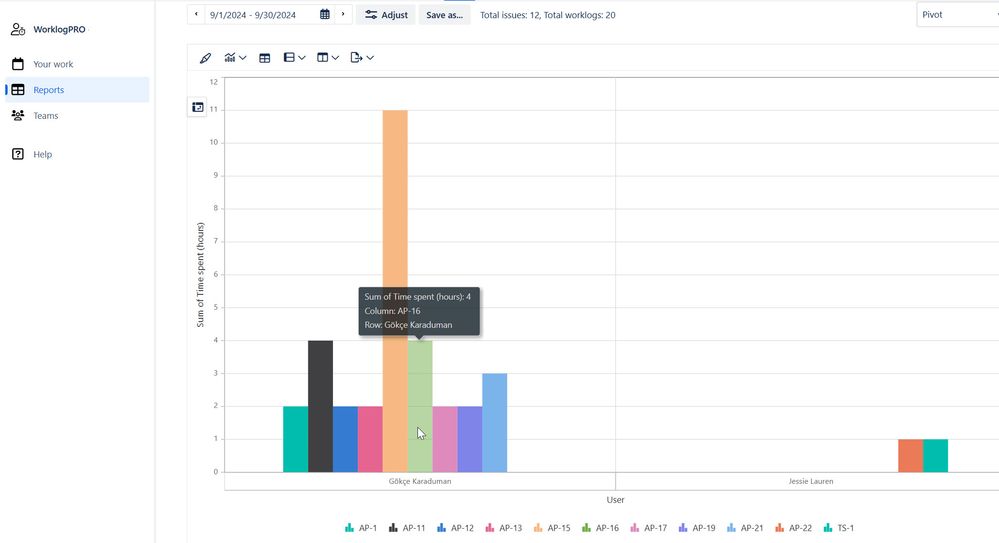Open the charts type dropdown
Screen dimensions: 999x543
tap(235, 58)
